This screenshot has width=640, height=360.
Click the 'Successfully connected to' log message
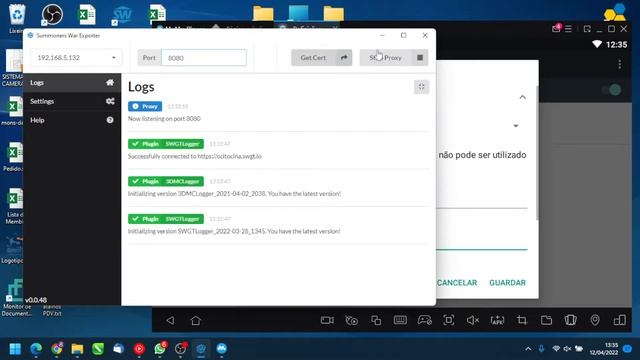coord(194,156)
